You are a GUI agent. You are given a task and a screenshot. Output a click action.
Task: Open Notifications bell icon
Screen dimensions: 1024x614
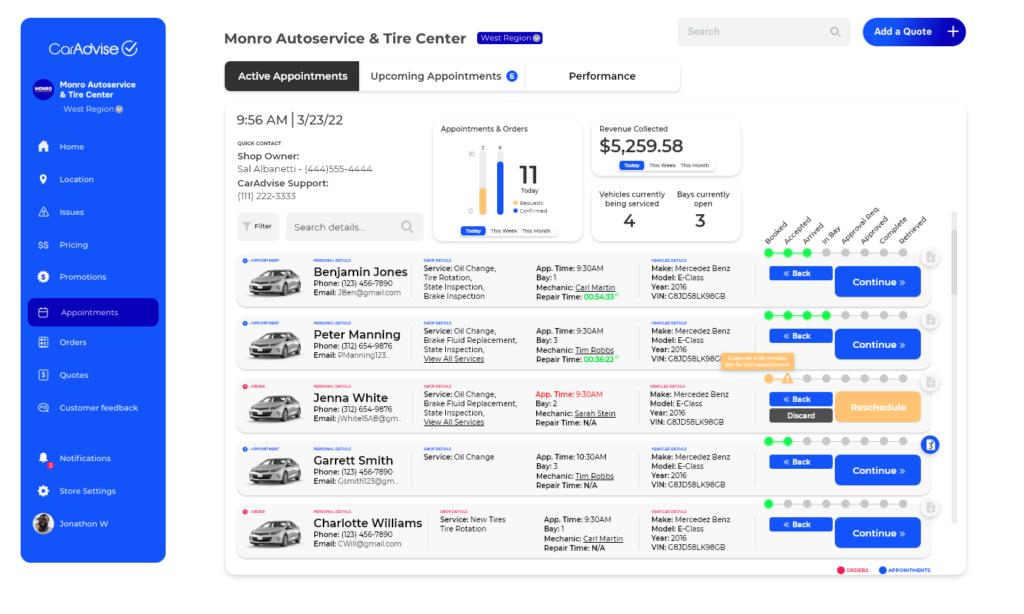[x=43, y=458]
